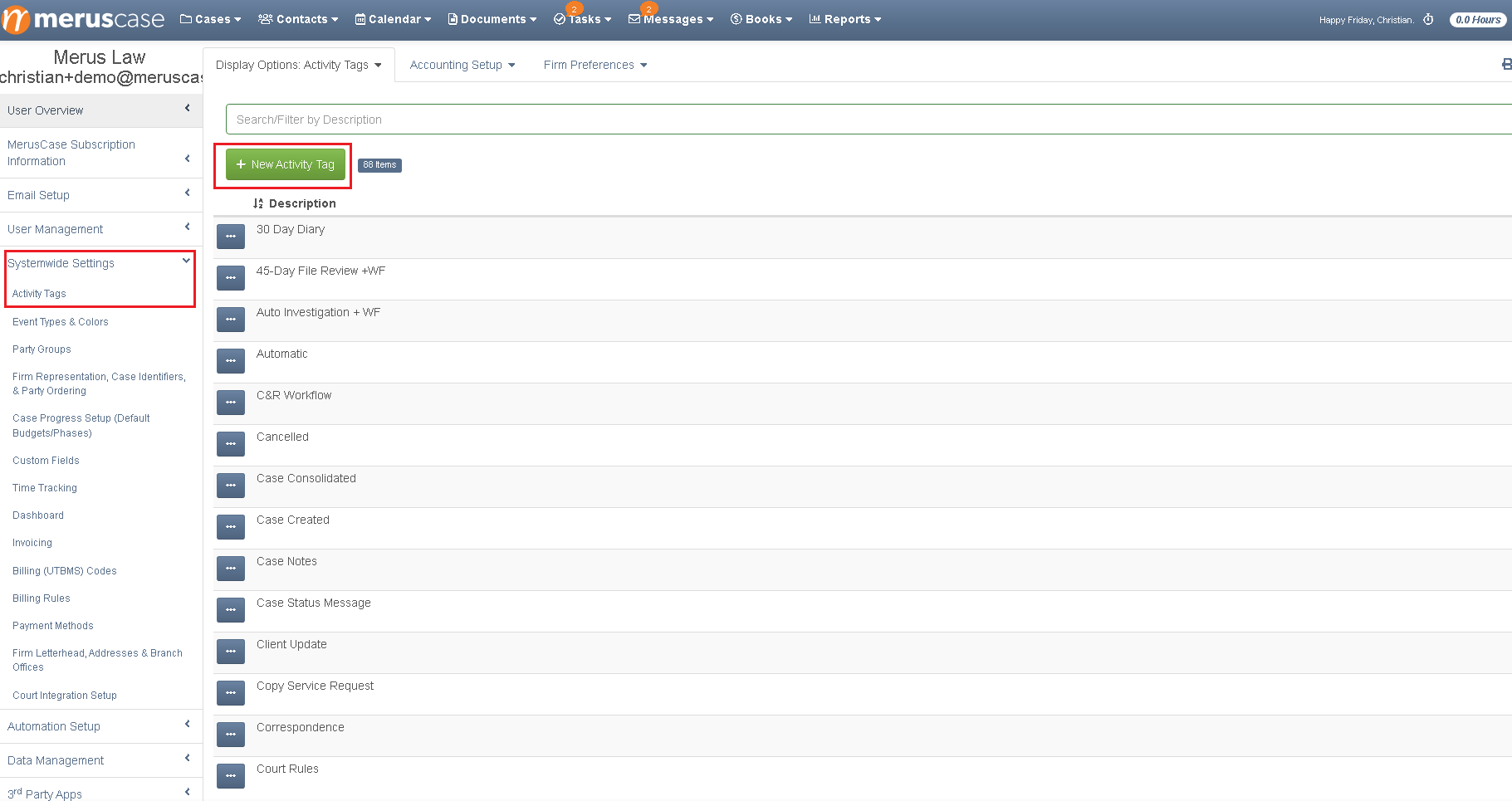
Task: Open options menu for Correspondence
Action: [x=231, y=735]
